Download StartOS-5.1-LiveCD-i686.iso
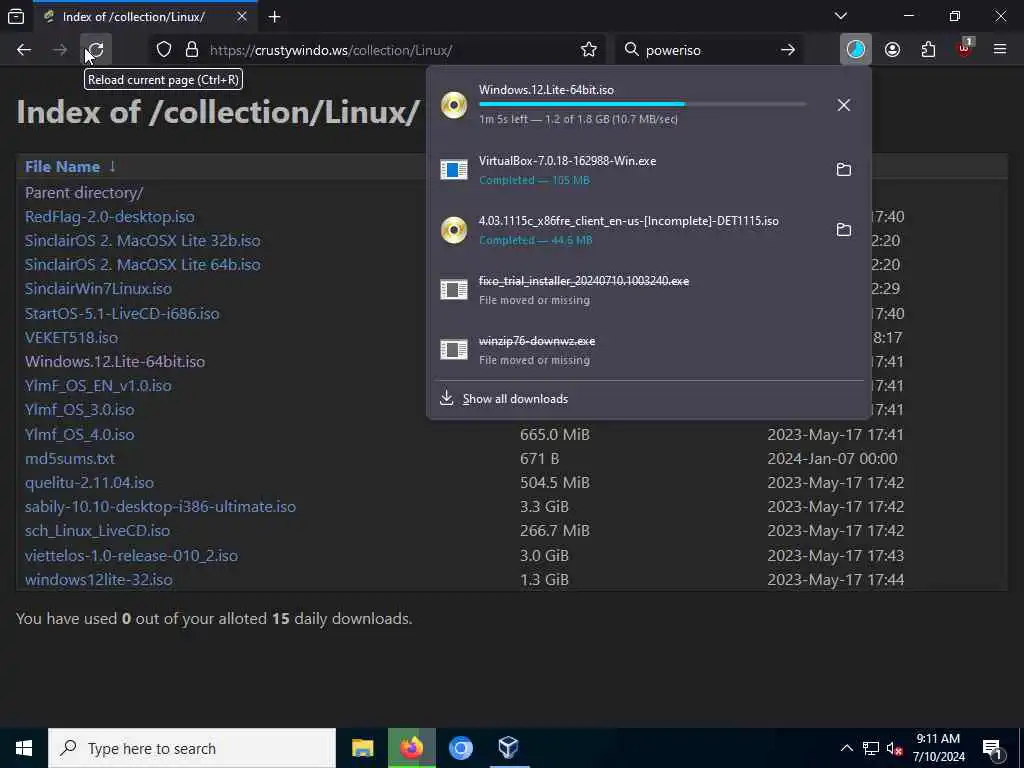 (x=122, y=313)
